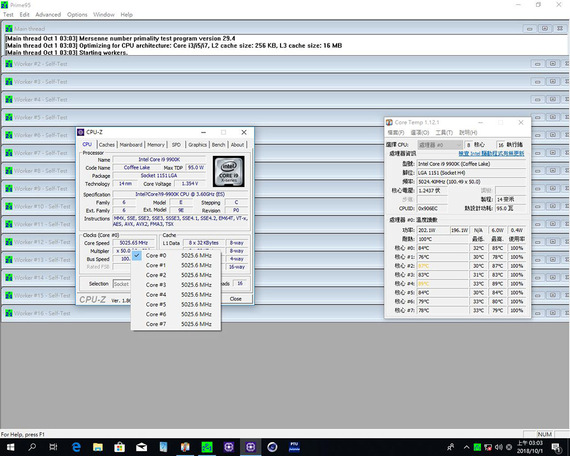
Task: Select Core #1 in the CPU-Z core list
Action: [x=176, y=265]
